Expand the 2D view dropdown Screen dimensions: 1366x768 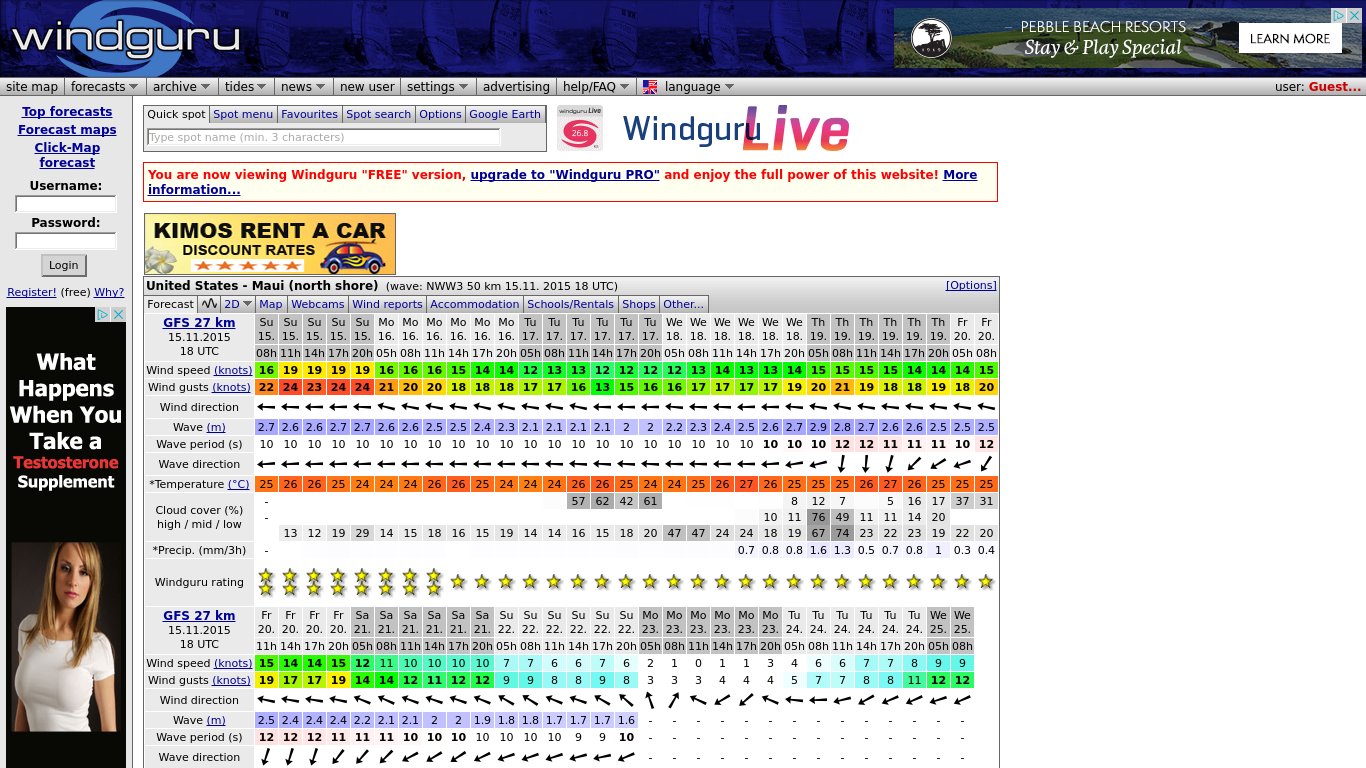[238, 304]
